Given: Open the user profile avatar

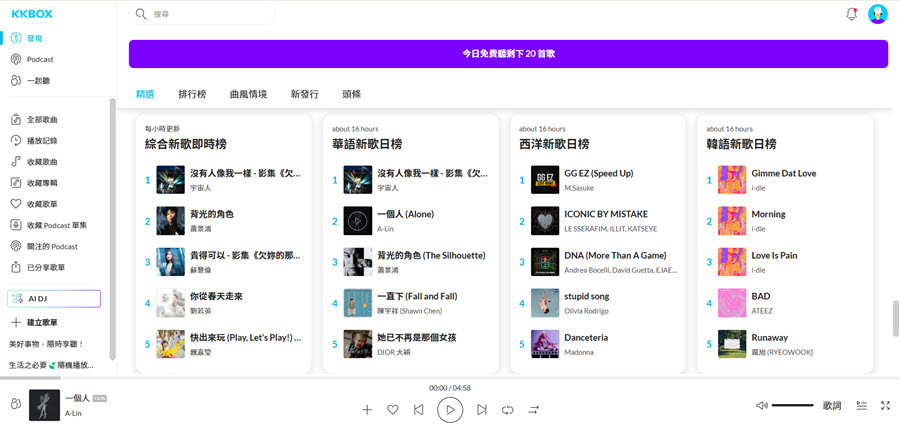Looking at the screenshot, I should pos(878,14).
